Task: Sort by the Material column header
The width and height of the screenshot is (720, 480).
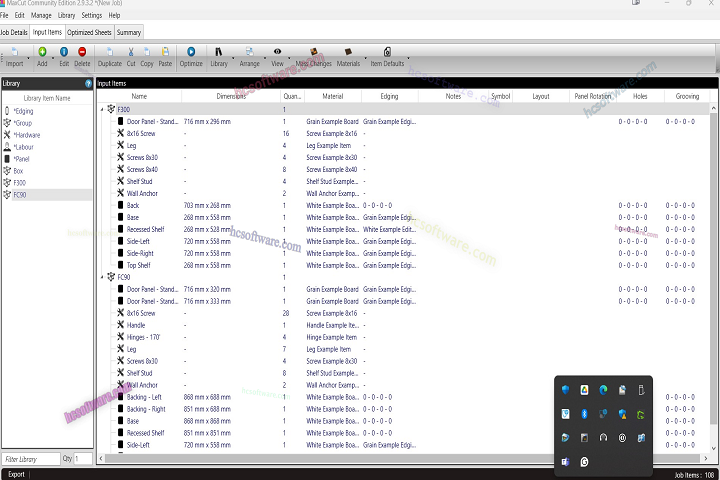Action: 332,96
